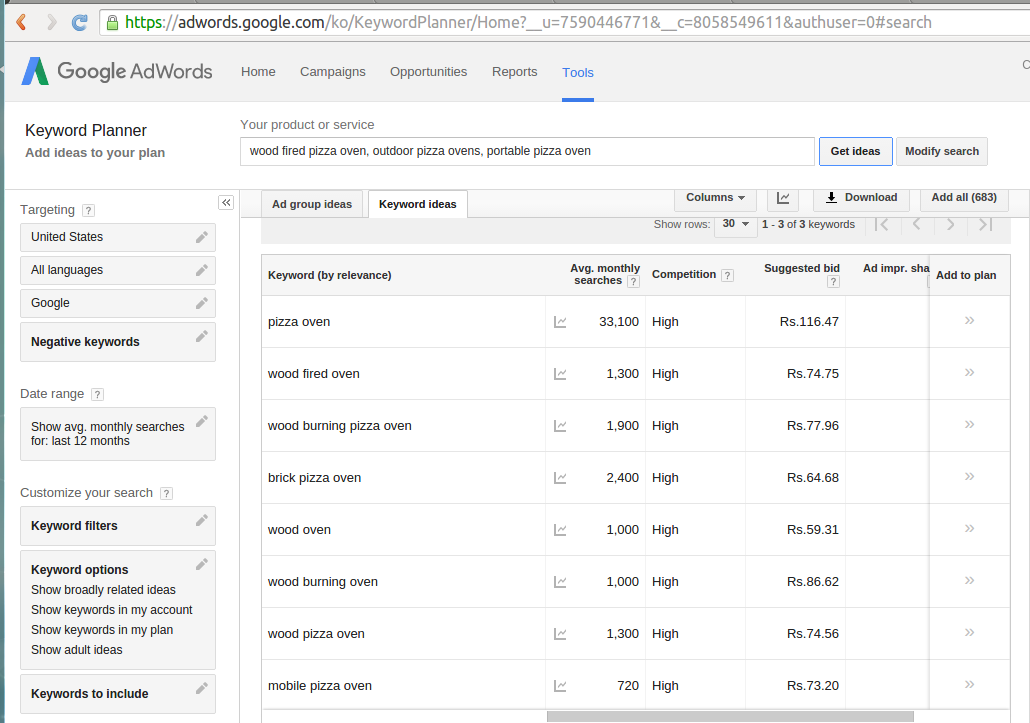Image resolution: width=1030 pixels, height=723 pixels.
Task: Click Show broadly related ideas option
Action: pyautogui.click(x=103, y=590)
